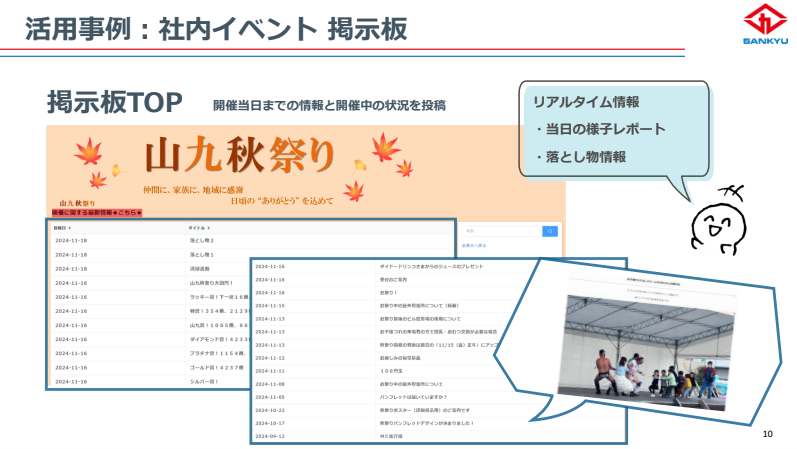This screenshot has width=797, height=449.
Task: Open the pink 最新情報 こちら link
Action: [97, 213]
